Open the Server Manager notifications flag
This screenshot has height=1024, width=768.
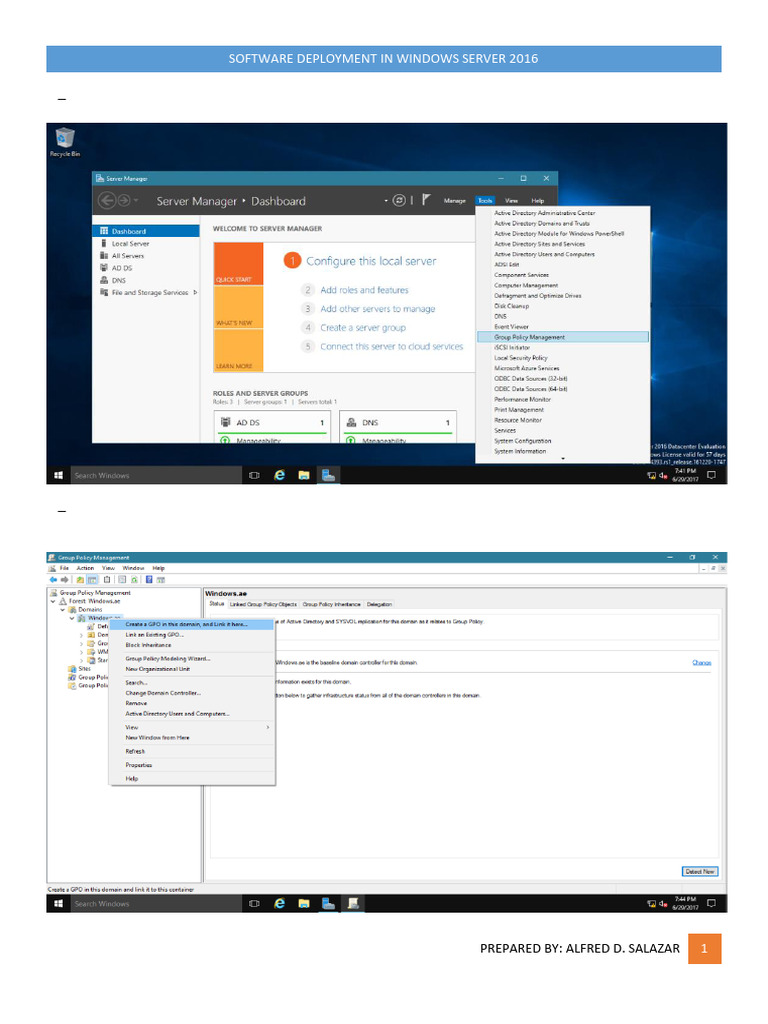click(x=425, y=200)
